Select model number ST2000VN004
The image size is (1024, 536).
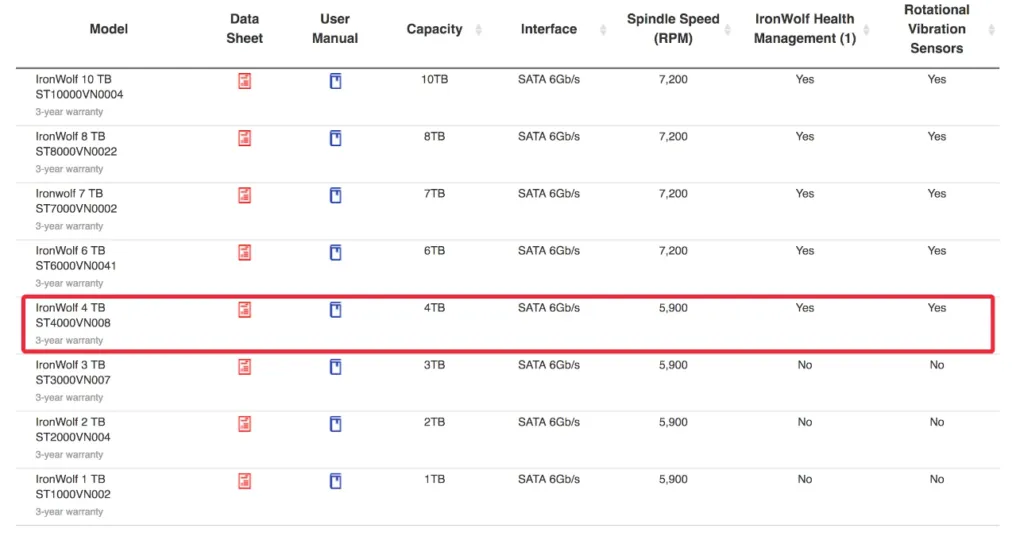pos(73,437)
